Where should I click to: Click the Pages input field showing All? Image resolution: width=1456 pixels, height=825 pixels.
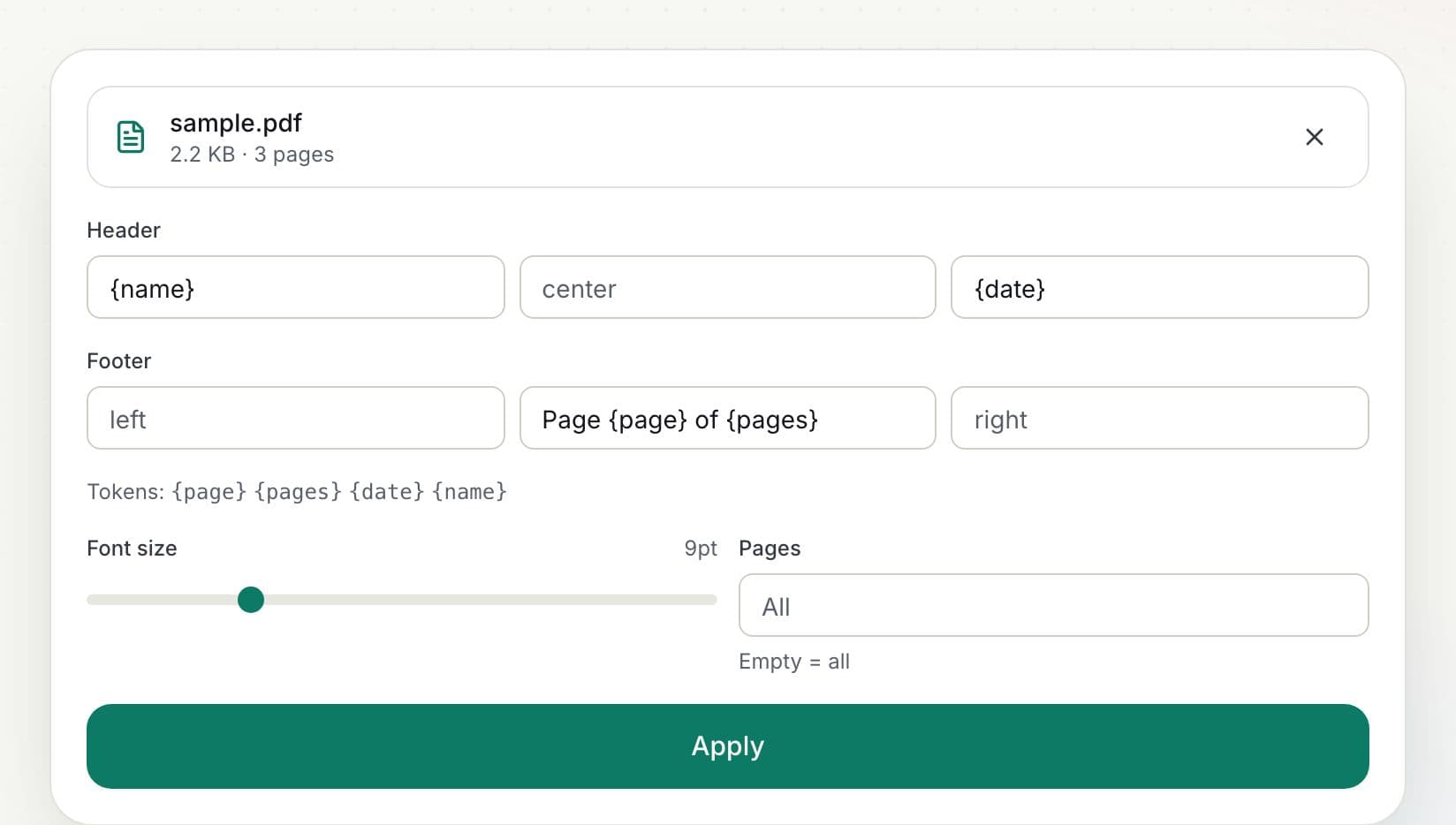click(1053, 605)
